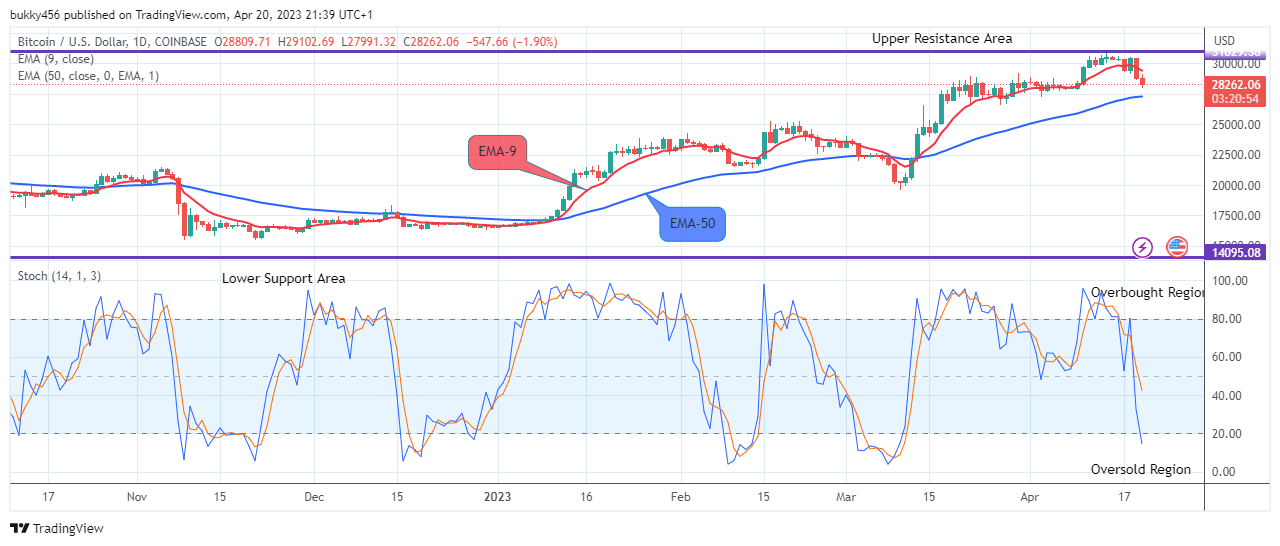This screenshot has width=1280, height=546.
Task: Click the Overbought Region text label
Action: [x=1148, y=293]
